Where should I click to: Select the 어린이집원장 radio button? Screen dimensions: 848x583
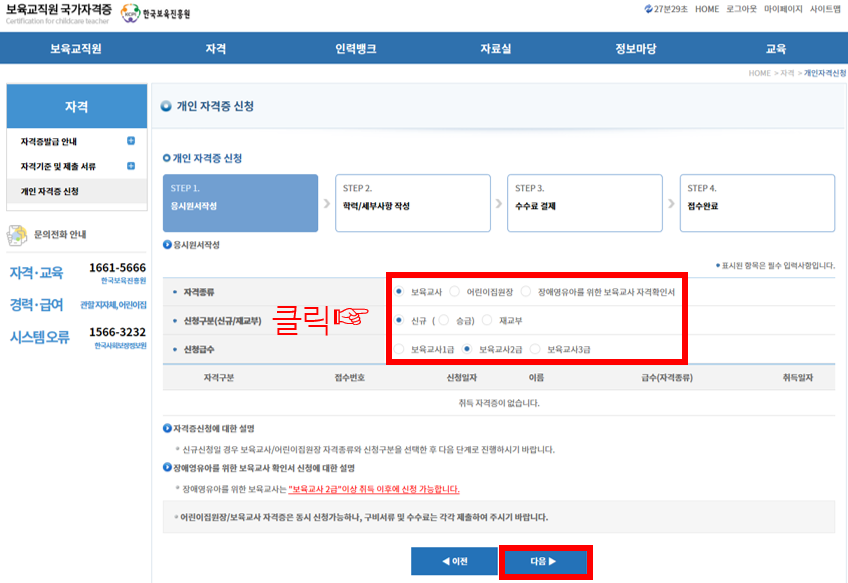(x=455, y=292)
